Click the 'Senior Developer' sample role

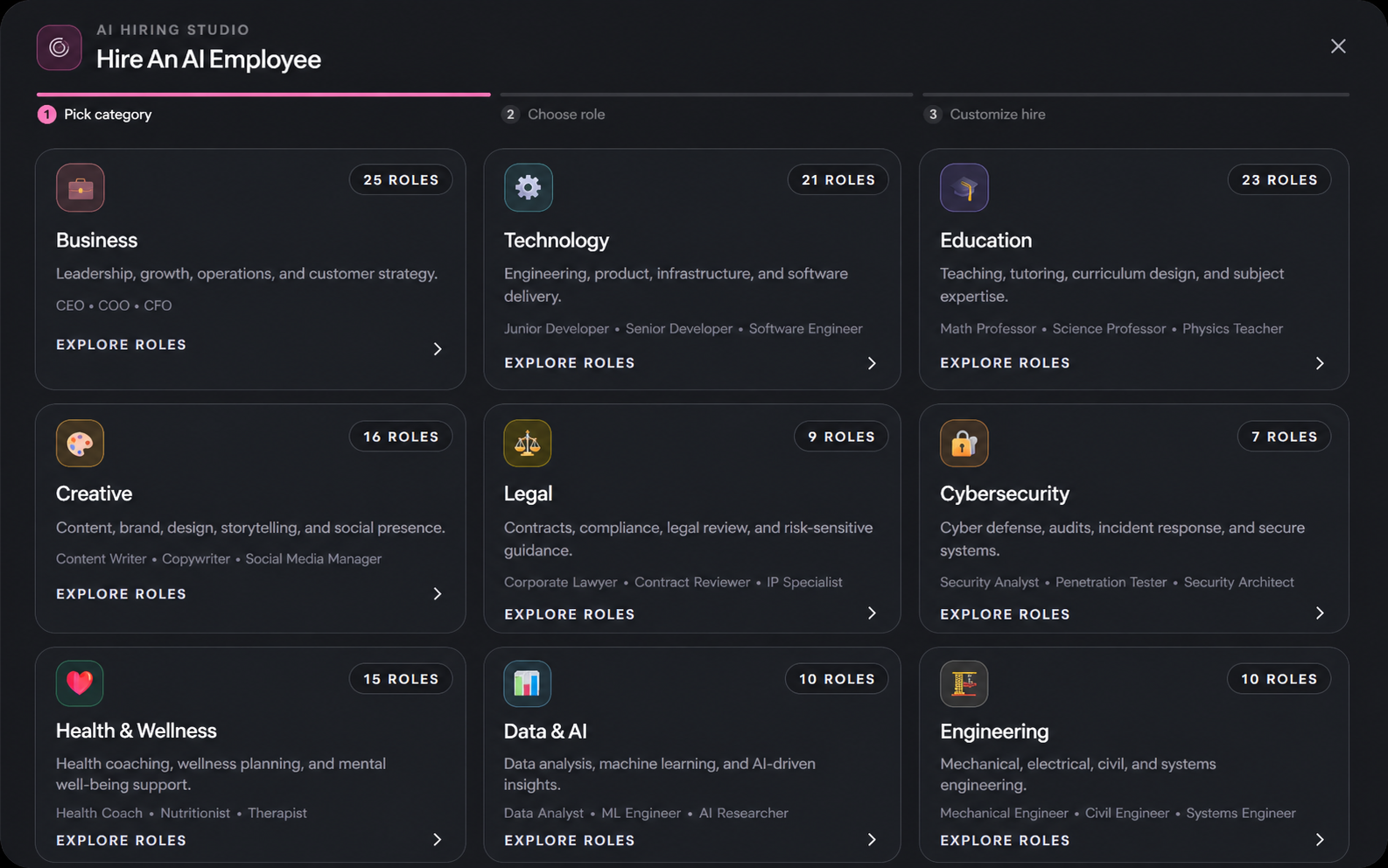pos(679,328)
